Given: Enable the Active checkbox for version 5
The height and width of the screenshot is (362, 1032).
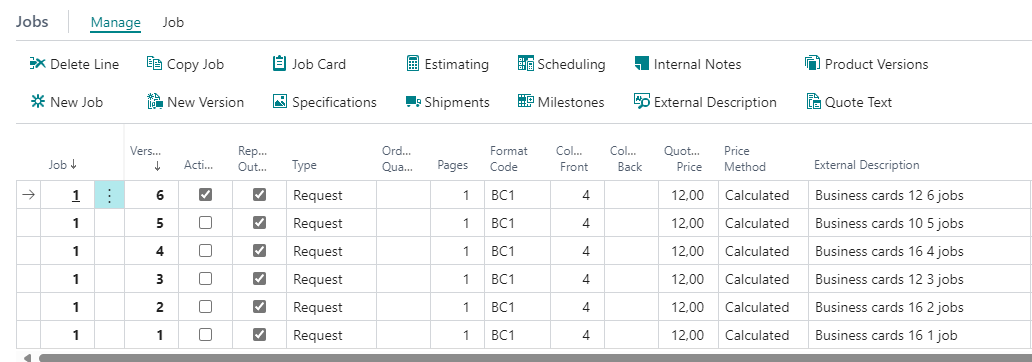Looking at the screenshot, I should click(205, 223).
